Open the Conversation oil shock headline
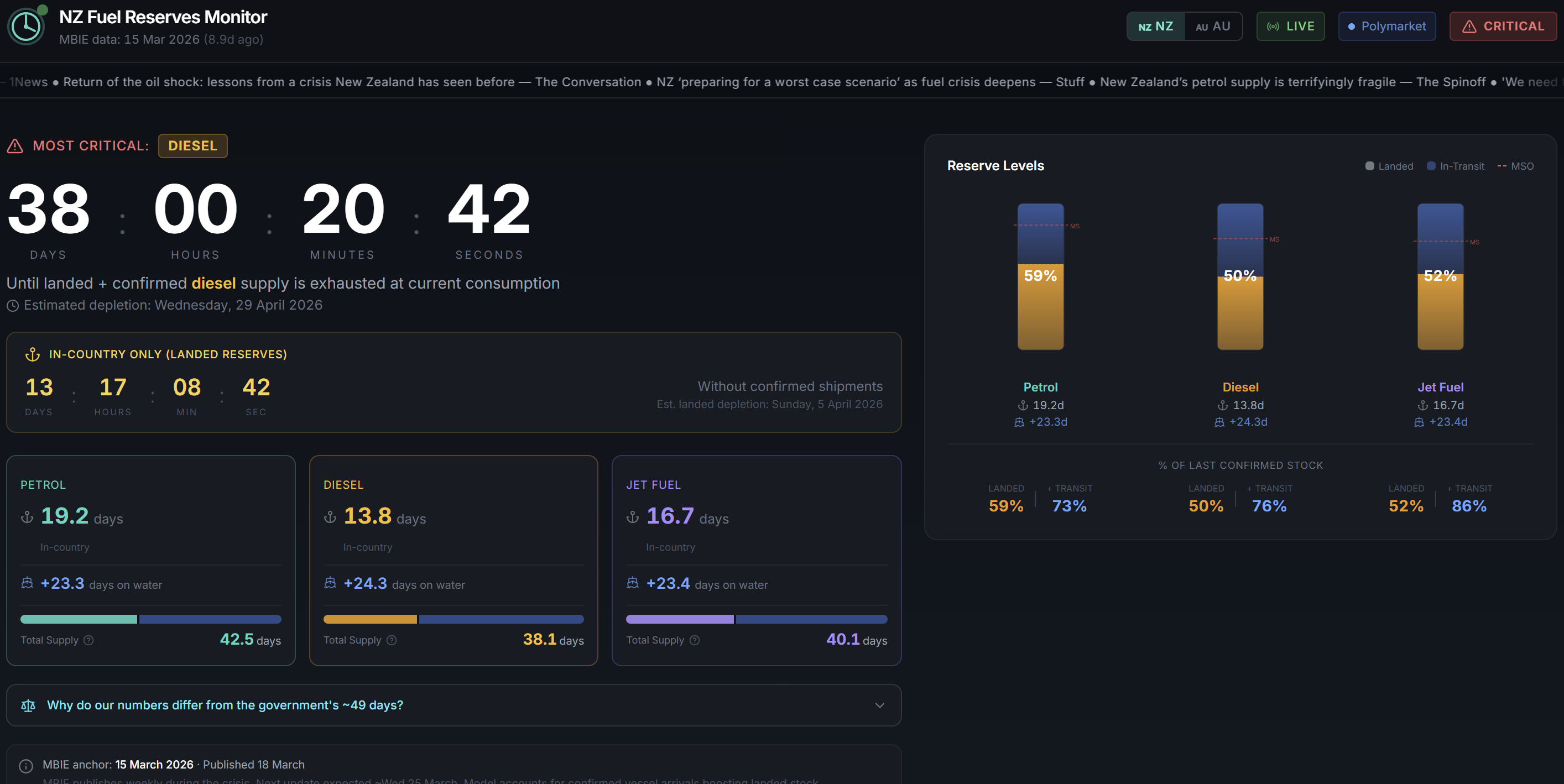The width and height of the screenshot is (1564, 784). pyautogui.click(x=352, y=82)
